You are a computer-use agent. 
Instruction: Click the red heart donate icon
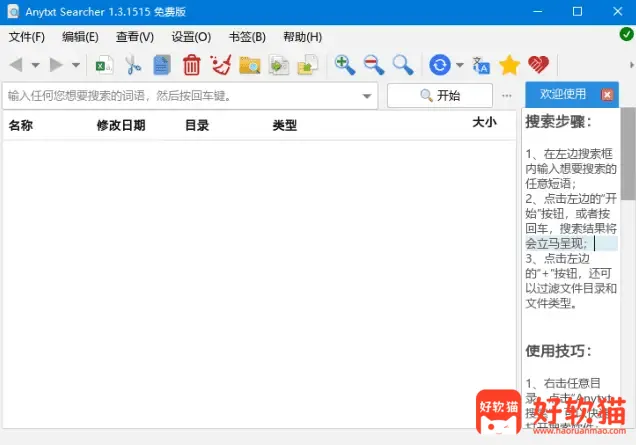point(538,65)
